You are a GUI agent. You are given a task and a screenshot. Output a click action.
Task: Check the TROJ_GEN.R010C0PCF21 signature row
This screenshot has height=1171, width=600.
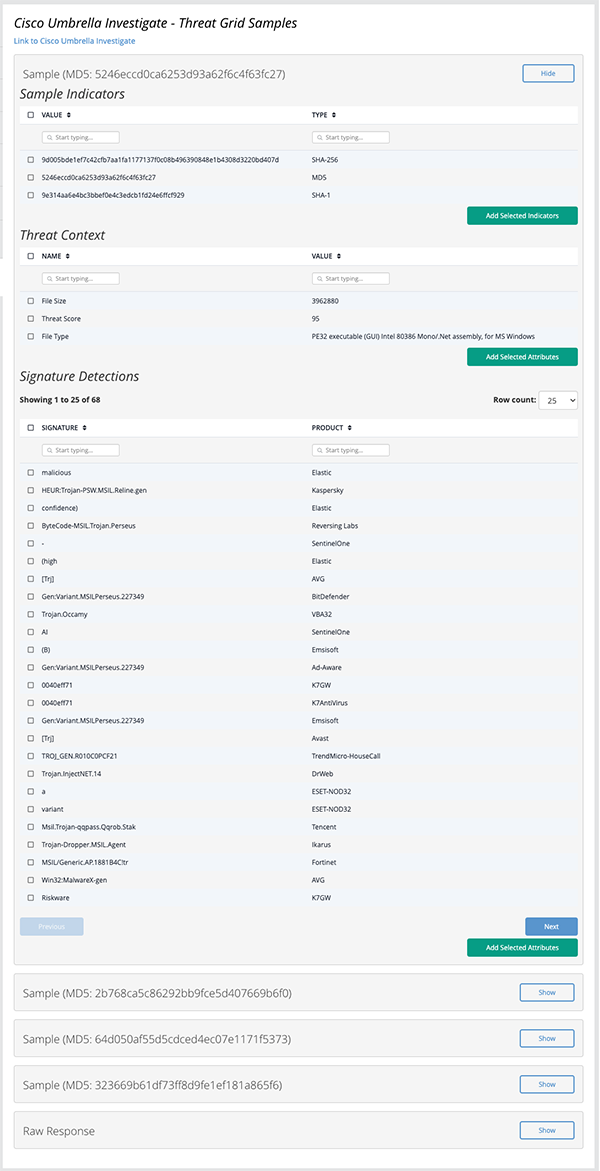(x=31, y=756)
